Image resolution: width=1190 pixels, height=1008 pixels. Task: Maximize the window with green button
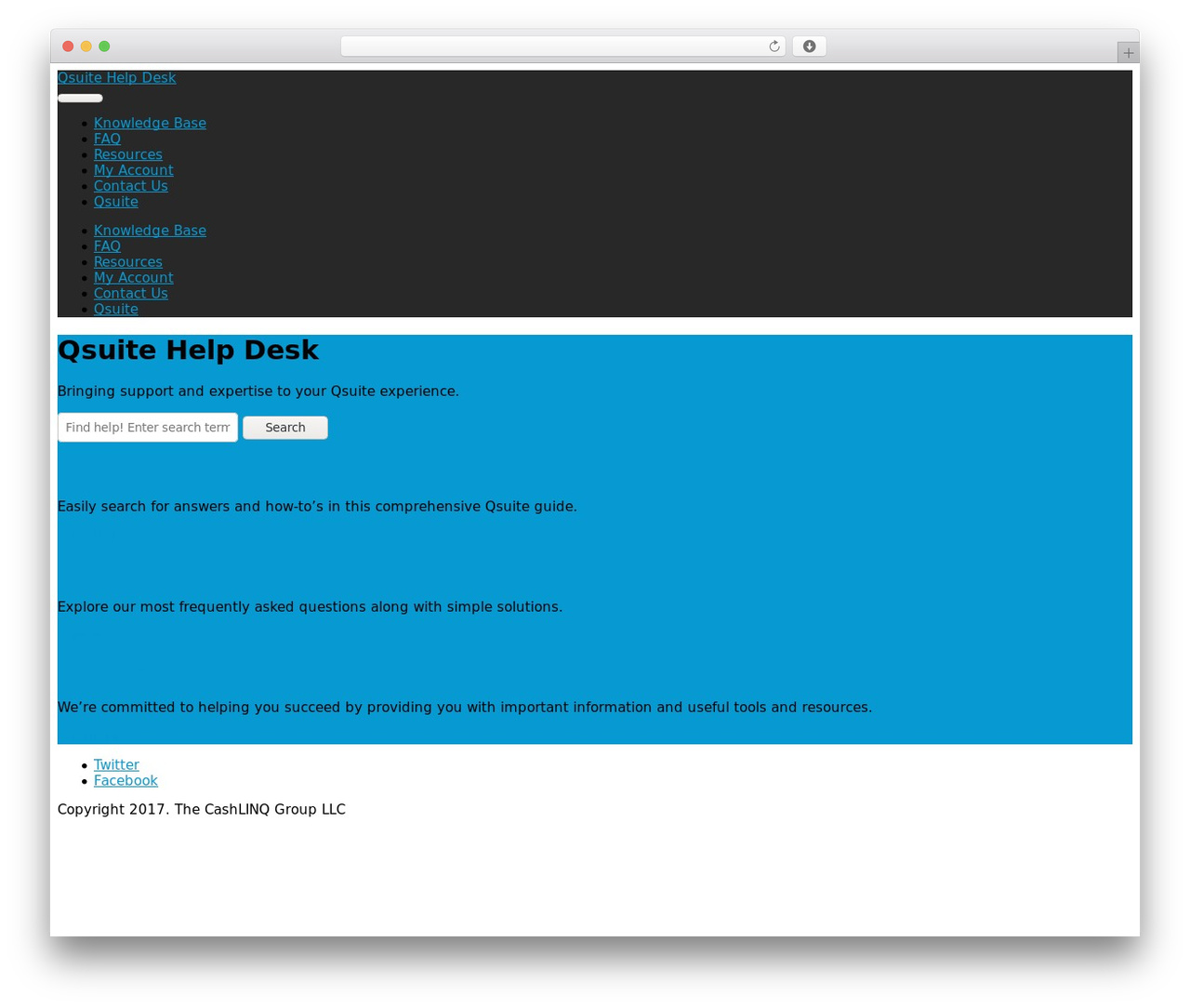(104, 46)
